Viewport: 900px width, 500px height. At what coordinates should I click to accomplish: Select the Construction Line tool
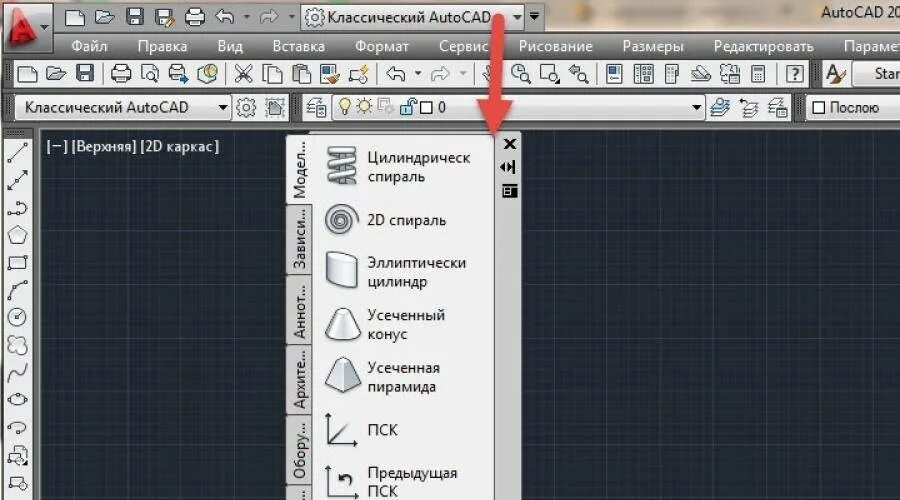point(17,180)
